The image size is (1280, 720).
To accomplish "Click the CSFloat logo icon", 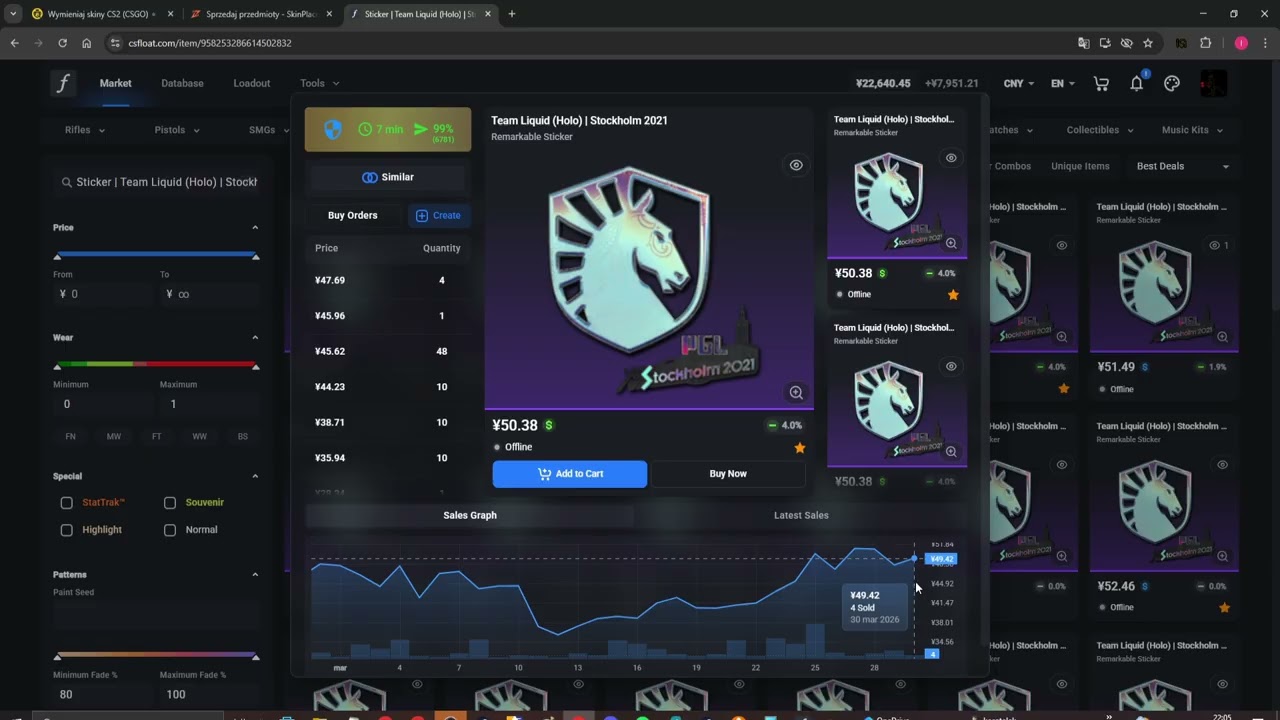I will tap(63, 83).
